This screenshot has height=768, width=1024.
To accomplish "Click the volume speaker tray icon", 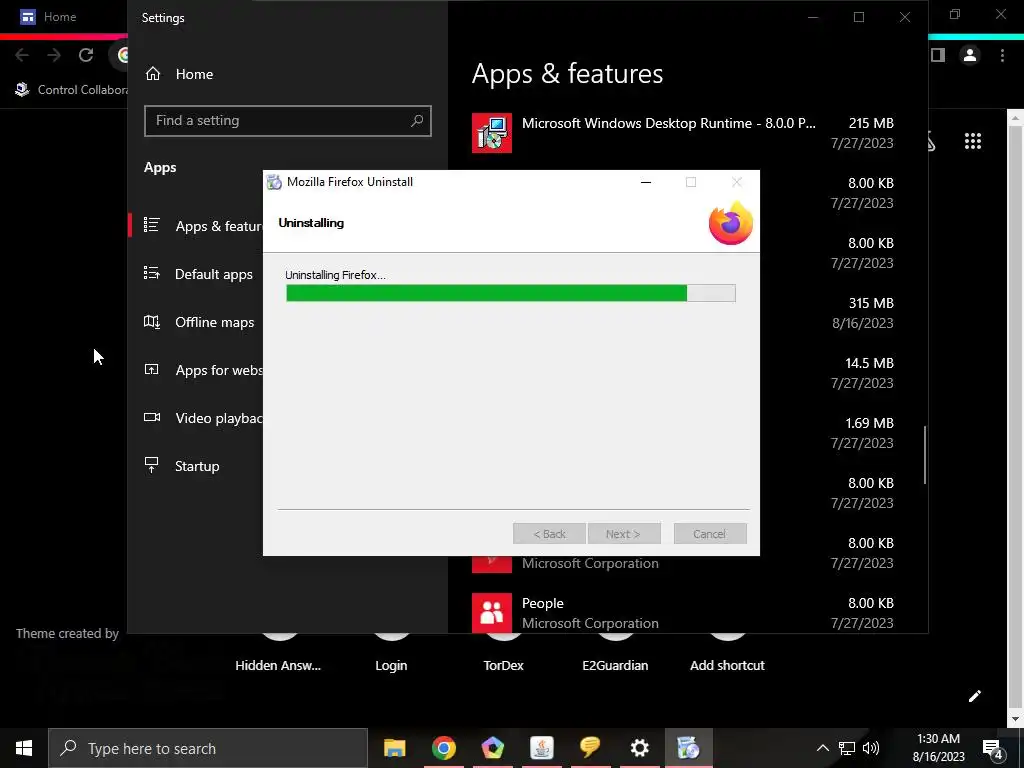I will [871, 748].
